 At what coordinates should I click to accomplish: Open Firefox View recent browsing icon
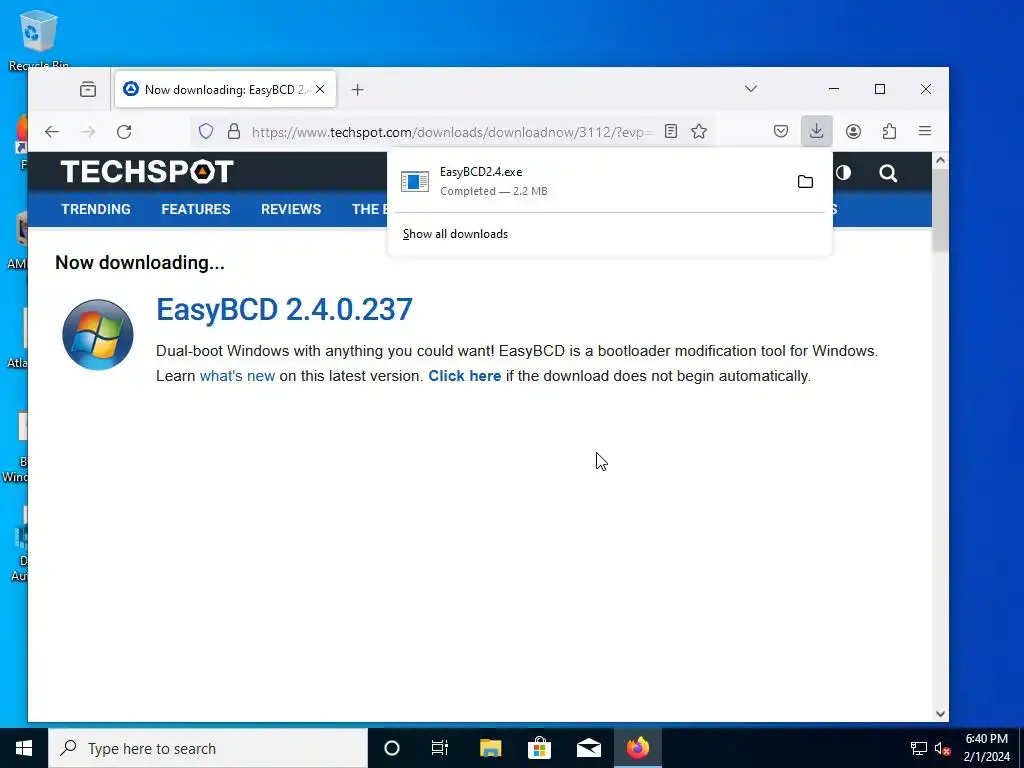tap(88, 89)
